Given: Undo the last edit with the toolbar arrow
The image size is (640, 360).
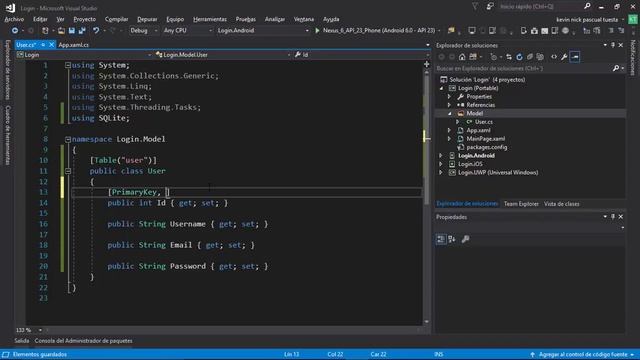Looking at the screenshot, I should pos(96,31).
